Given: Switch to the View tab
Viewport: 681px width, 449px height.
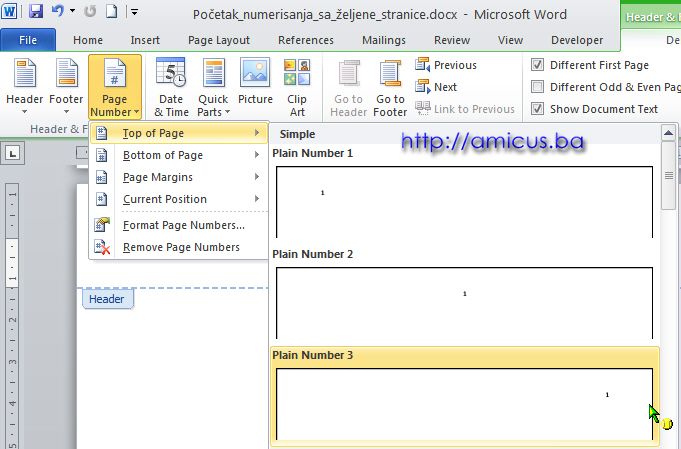Looking at the screenshot, I should pyautogui.click(x=510, y=40).
